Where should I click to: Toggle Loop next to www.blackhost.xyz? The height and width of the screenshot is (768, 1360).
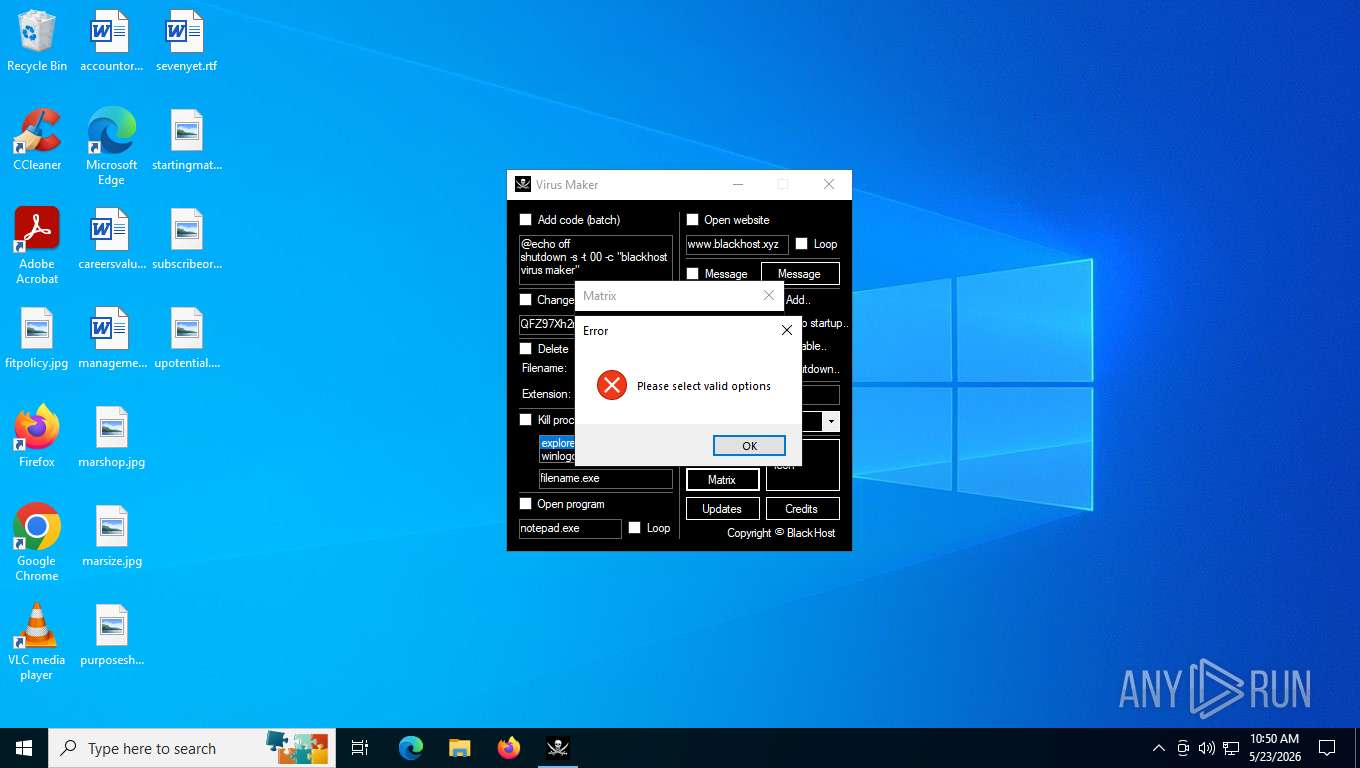[801, 244]
